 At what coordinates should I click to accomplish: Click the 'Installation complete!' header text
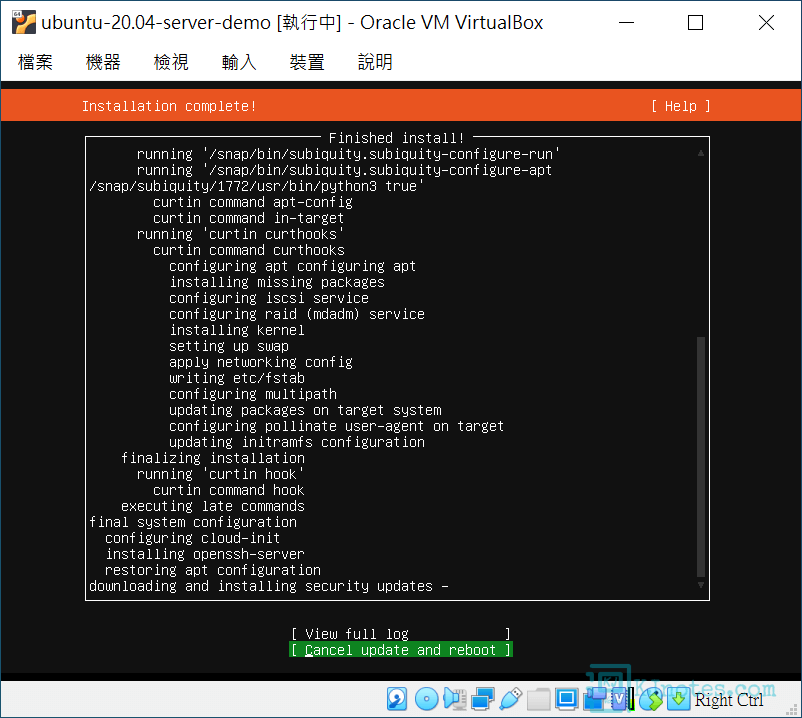click(x=169, y=106)
